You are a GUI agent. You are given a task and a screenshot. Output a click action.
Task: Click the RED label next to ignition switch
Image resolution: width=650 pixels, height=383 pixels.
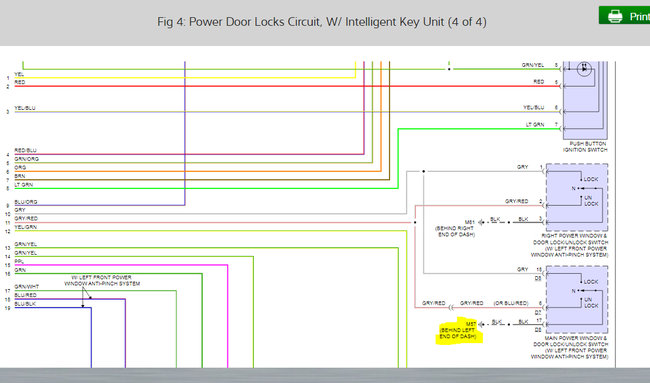538,82
